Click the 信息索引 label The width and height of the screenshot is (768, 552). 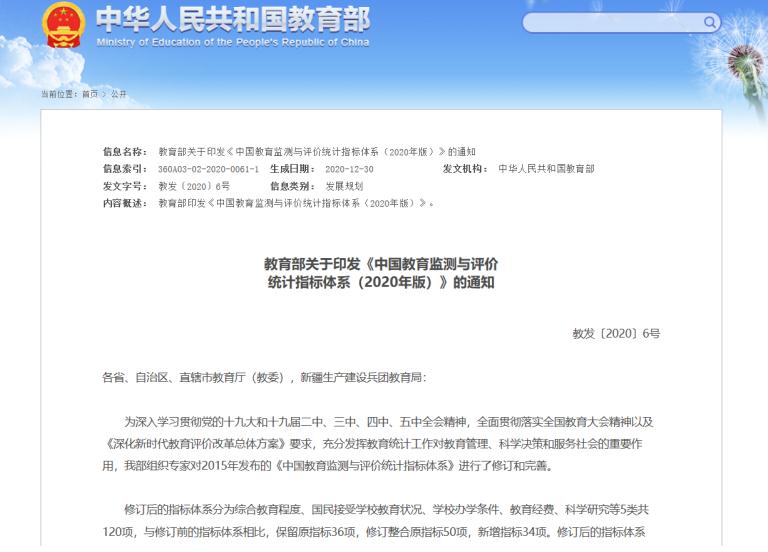pos(125,169)
